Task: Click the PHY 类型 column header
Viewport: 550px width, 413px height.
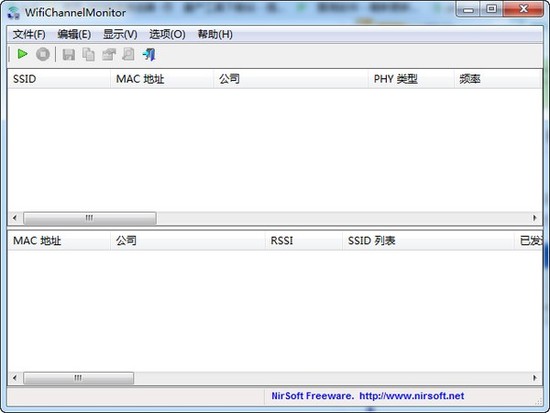Action: (411, 79)
